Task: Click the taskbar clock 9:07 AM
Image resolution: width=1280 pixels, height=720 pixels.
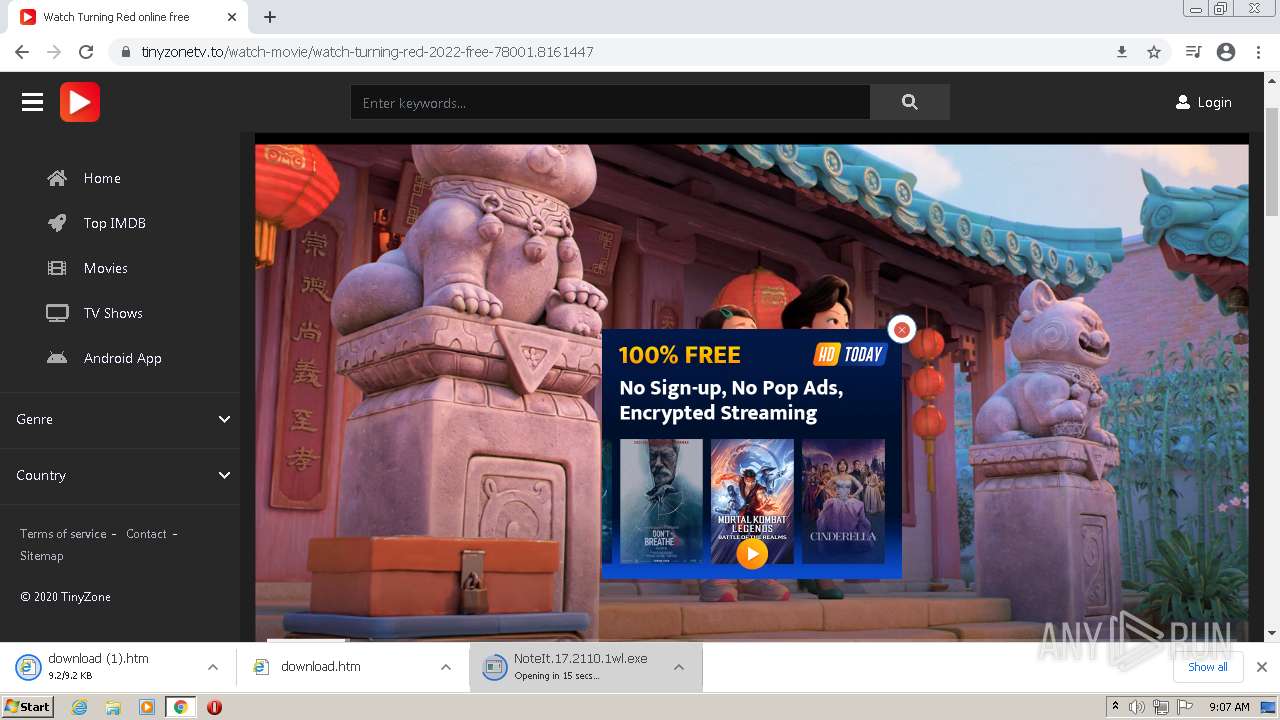Action: [x=1229, y=707]
